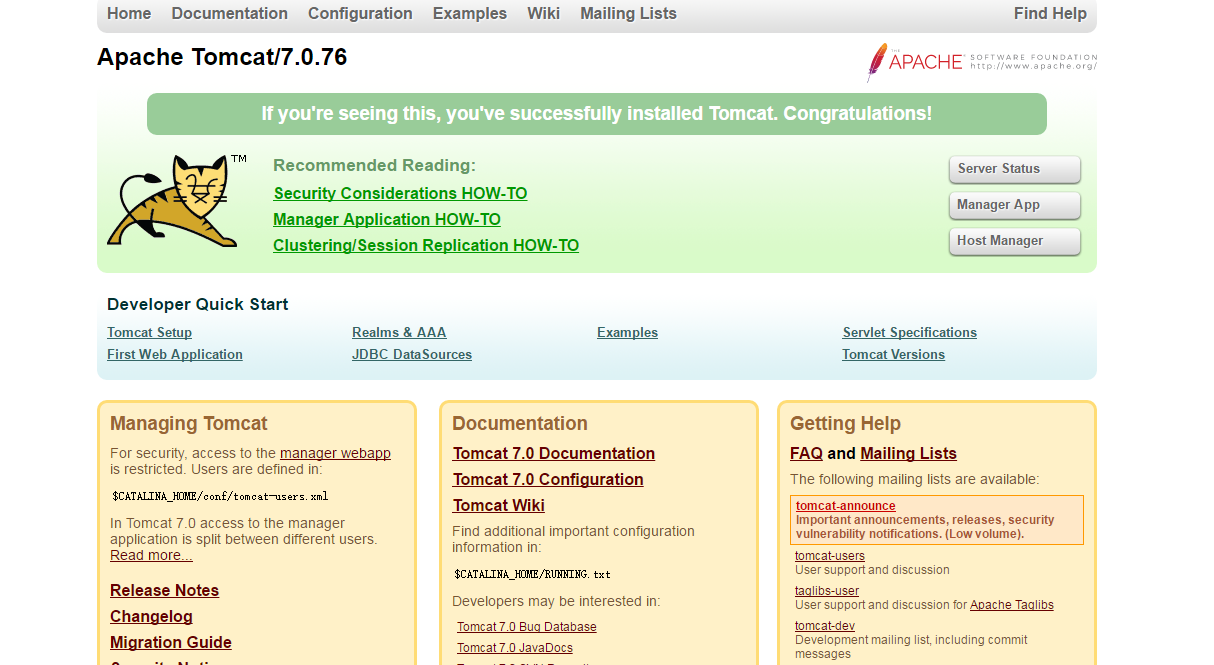Open the Manager App button
The image size is (1214, 665).
1015,205
